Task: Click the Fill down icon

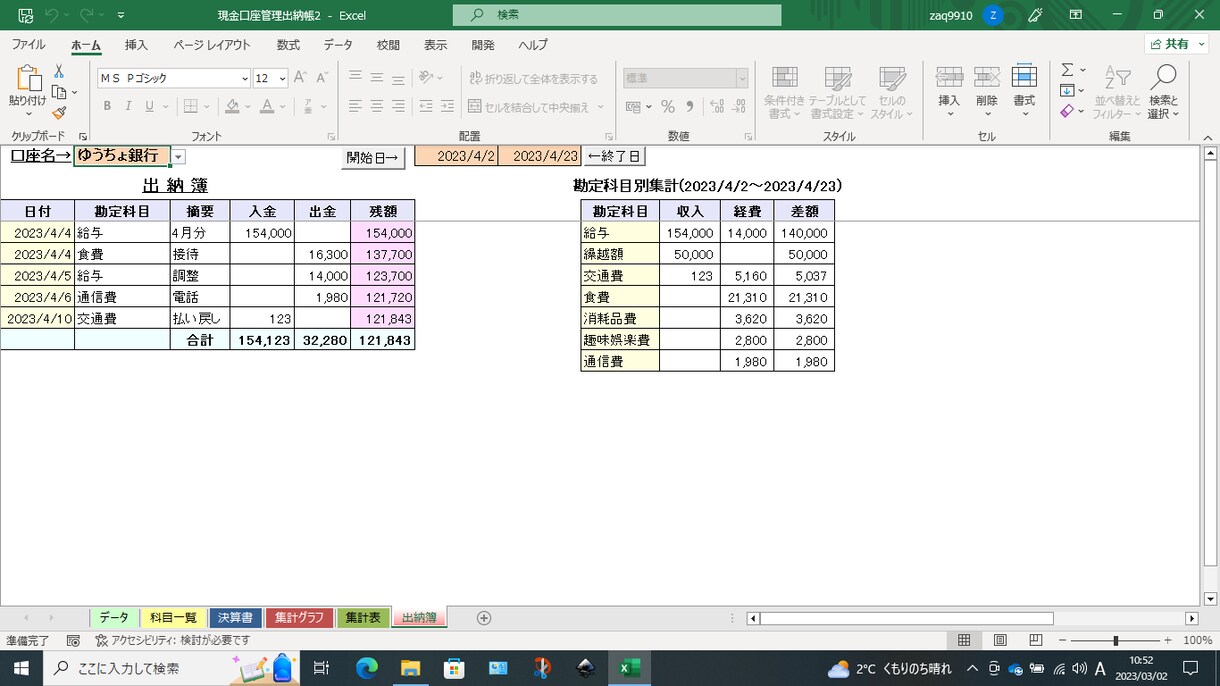Action: 1067,91
